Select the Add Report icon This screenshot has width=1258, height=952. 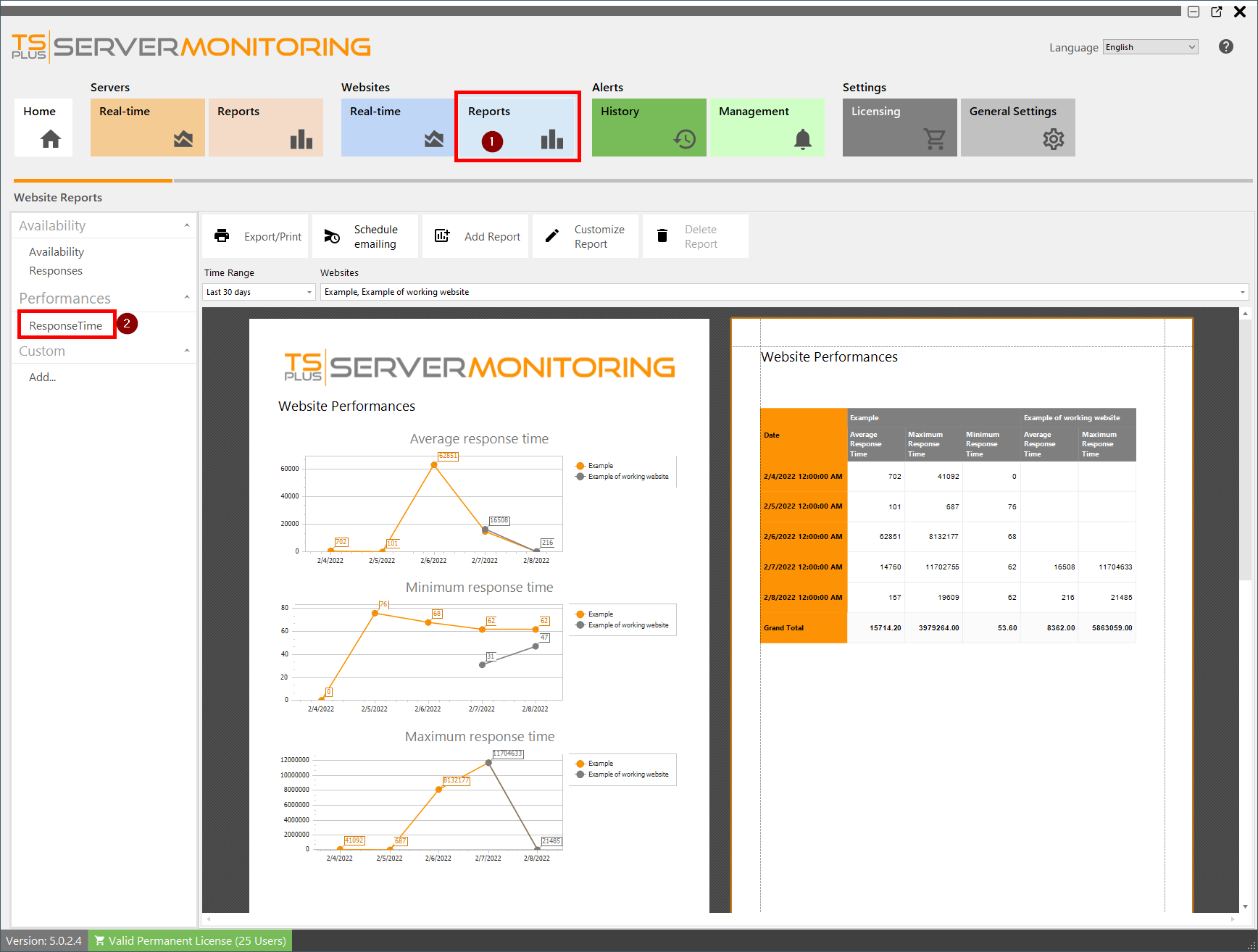(442, 235)
